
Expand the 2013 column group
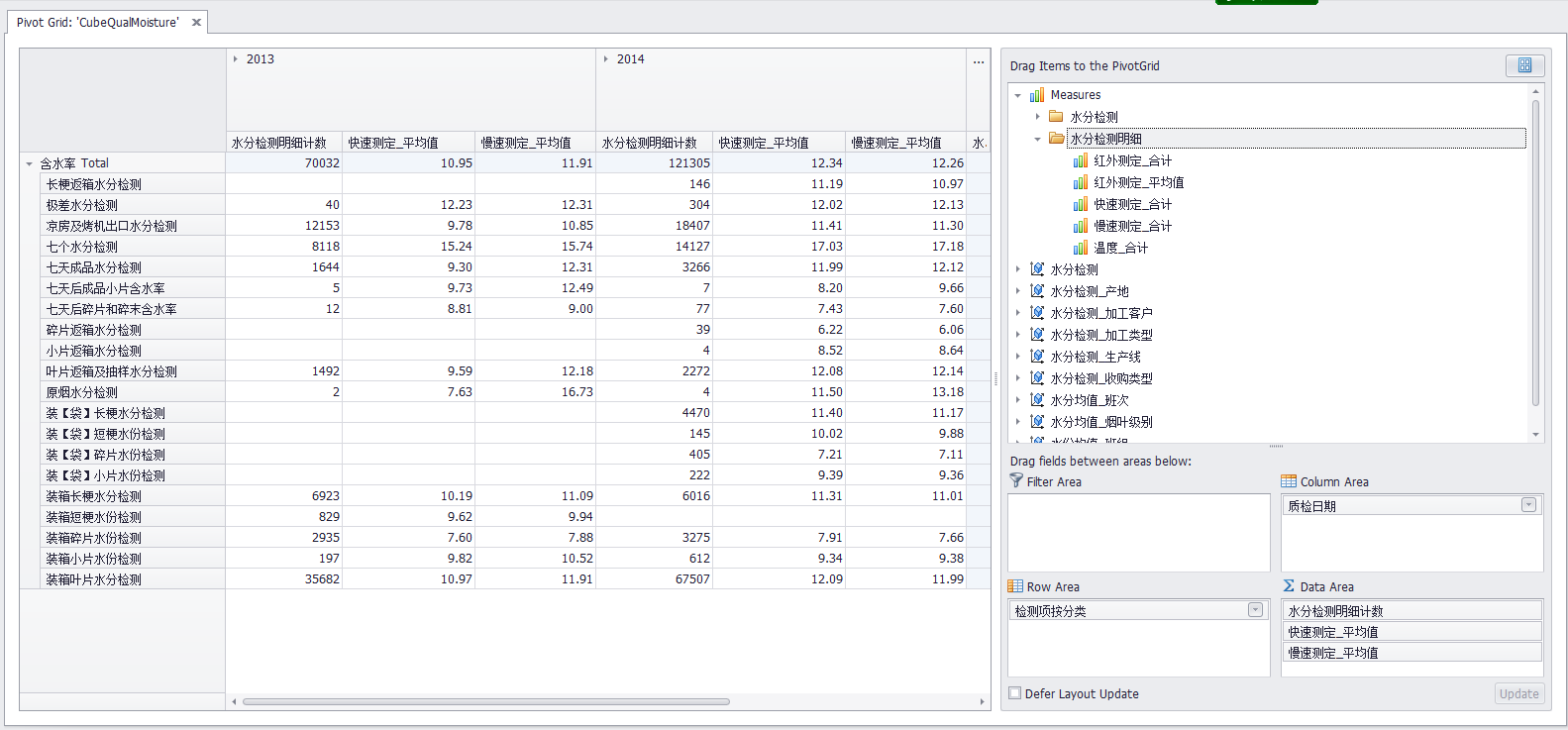point(236,59)
